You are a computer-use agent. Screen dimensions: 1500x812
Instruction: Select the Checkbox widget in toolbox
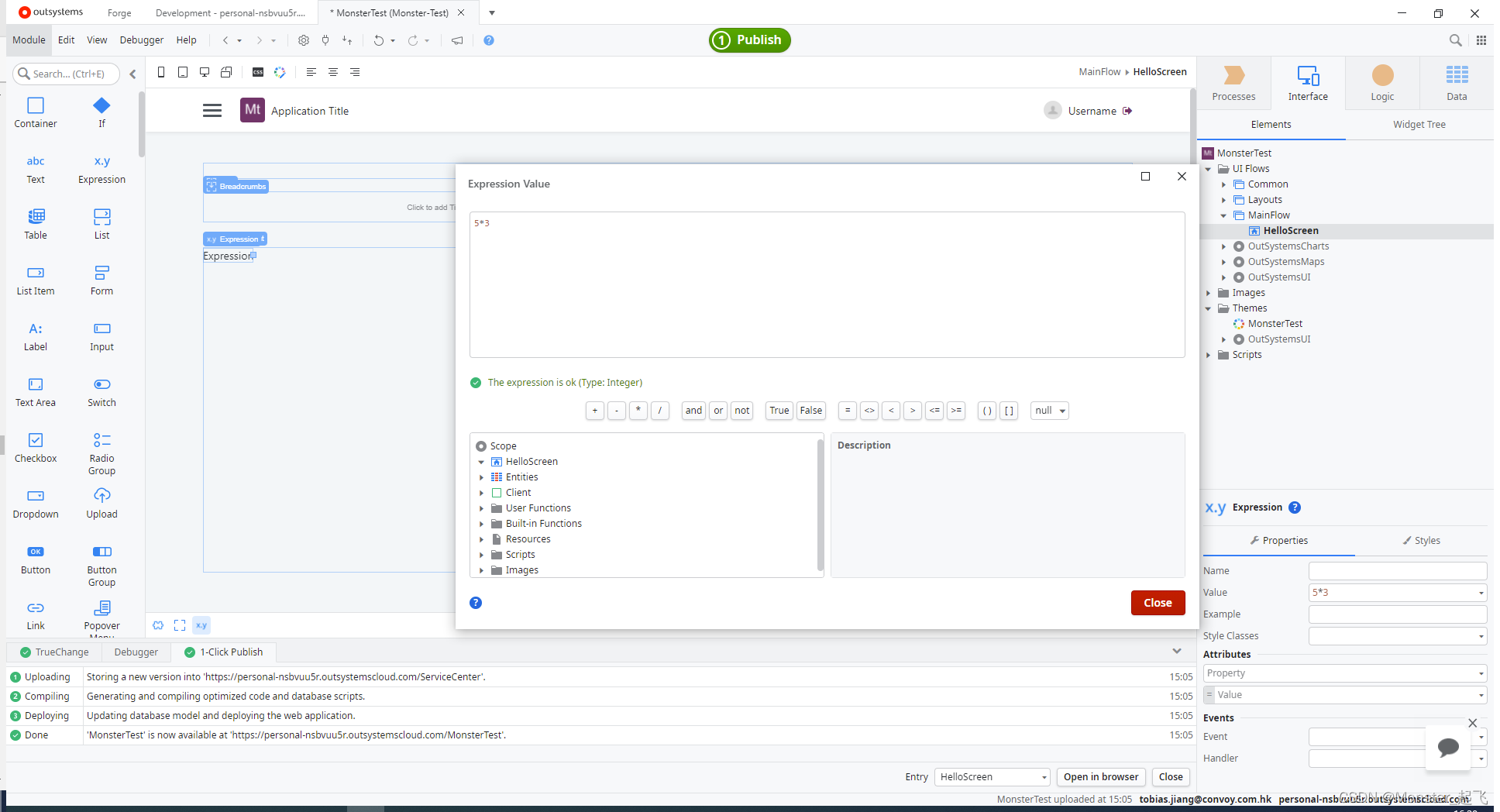36,449
